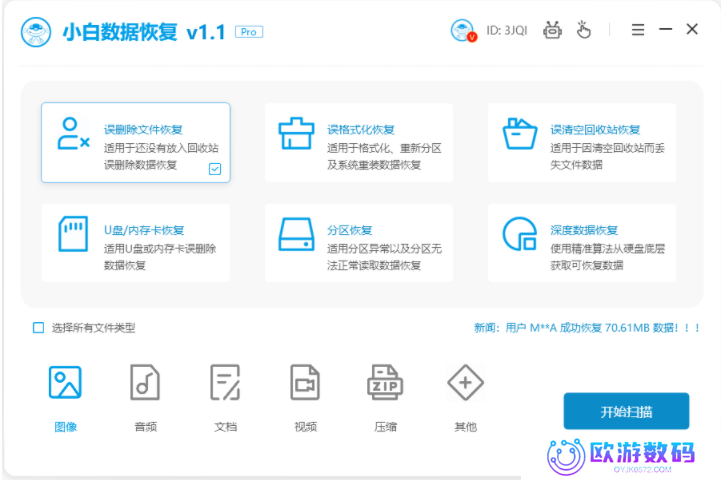Enable 选择所有文件类型 checkbox
Image resolution: width=721 pixels, height=482 pixels.
coord(39,327)
